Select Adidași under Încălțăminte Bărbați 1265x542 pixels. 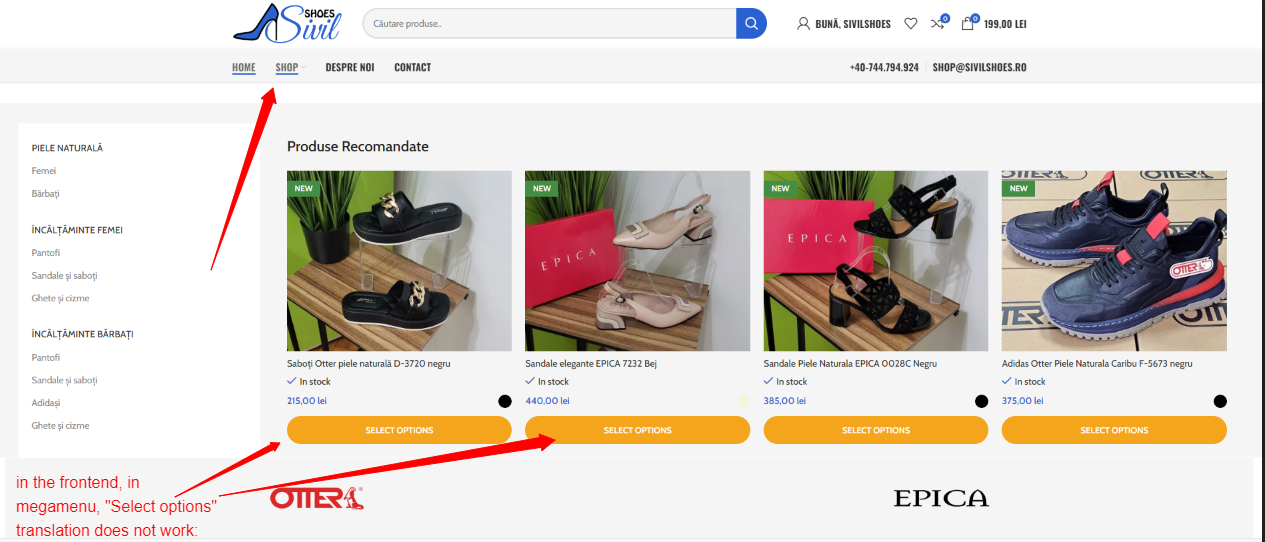46,402
